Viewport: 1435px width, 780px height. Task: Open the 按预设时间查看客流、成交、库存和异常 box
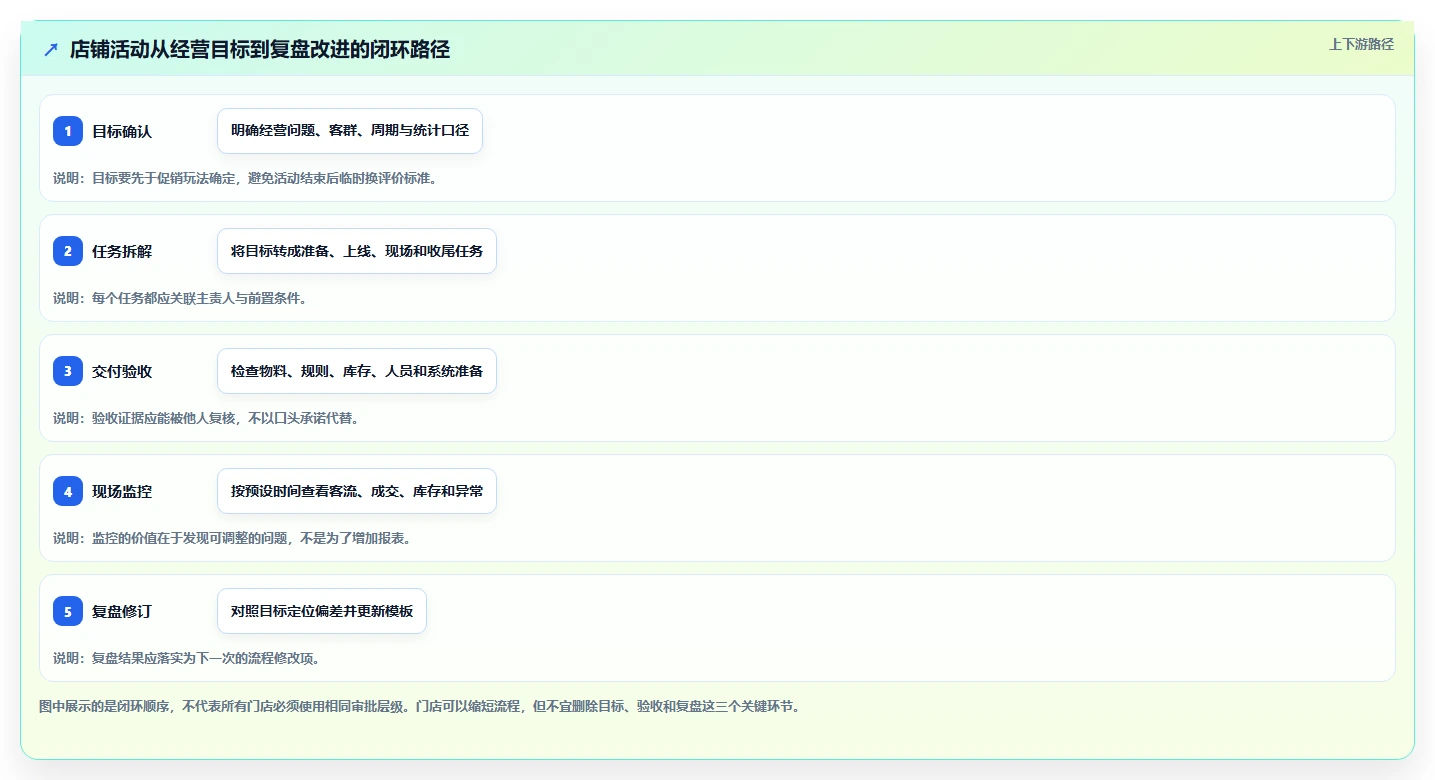tap(357, 491)
